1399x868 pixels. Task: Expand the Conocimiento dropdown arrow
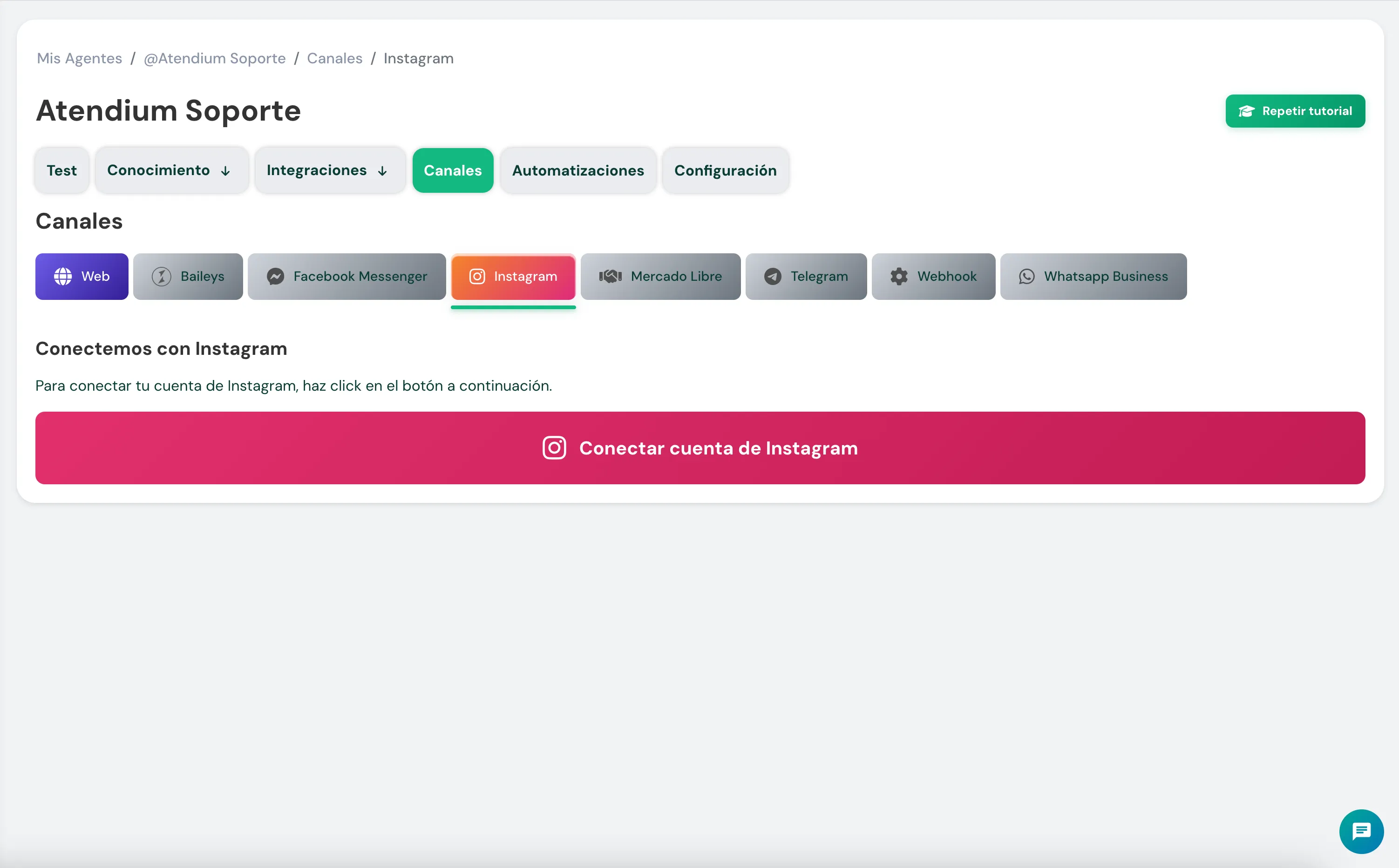225,170
